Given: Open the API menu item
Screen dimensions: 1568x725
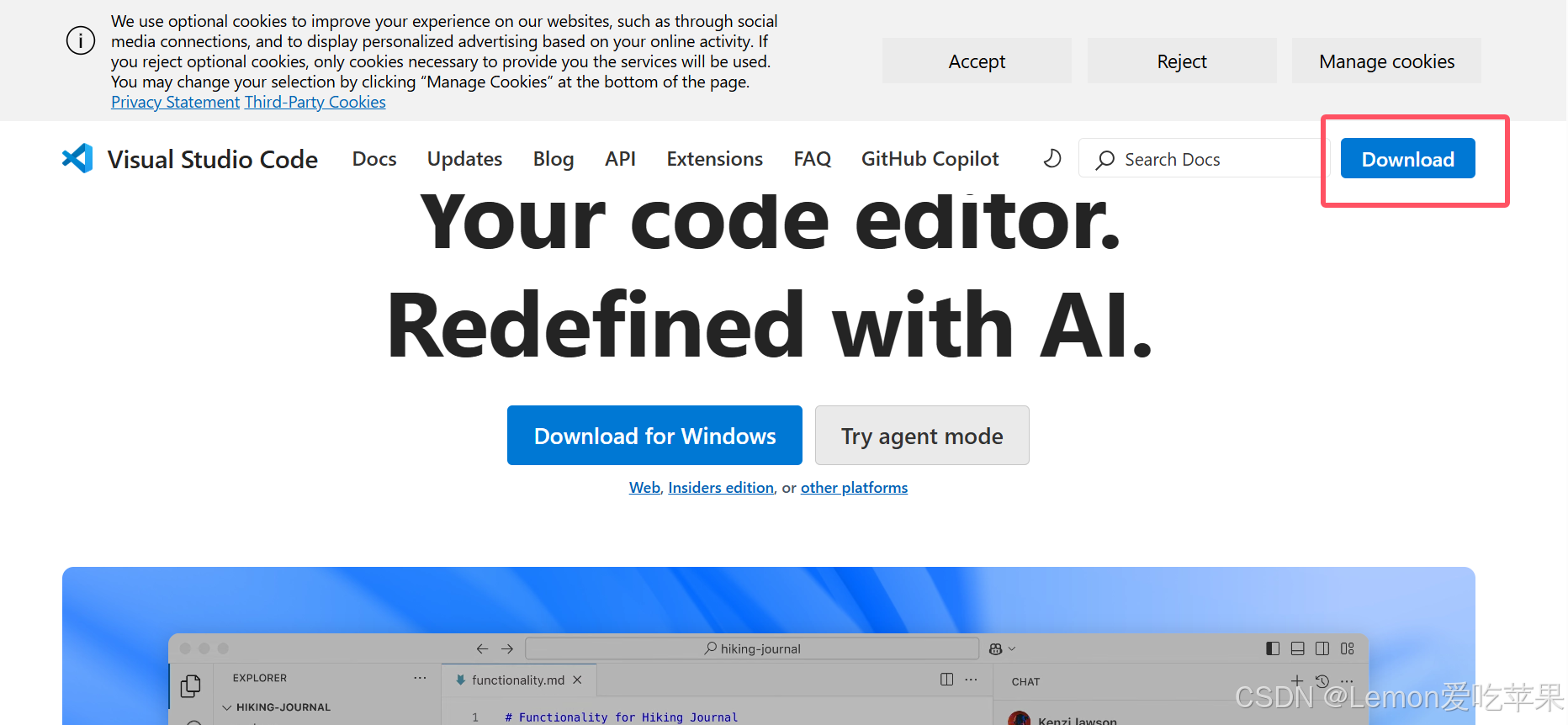Looking at the screenshot, I should 620,159.
